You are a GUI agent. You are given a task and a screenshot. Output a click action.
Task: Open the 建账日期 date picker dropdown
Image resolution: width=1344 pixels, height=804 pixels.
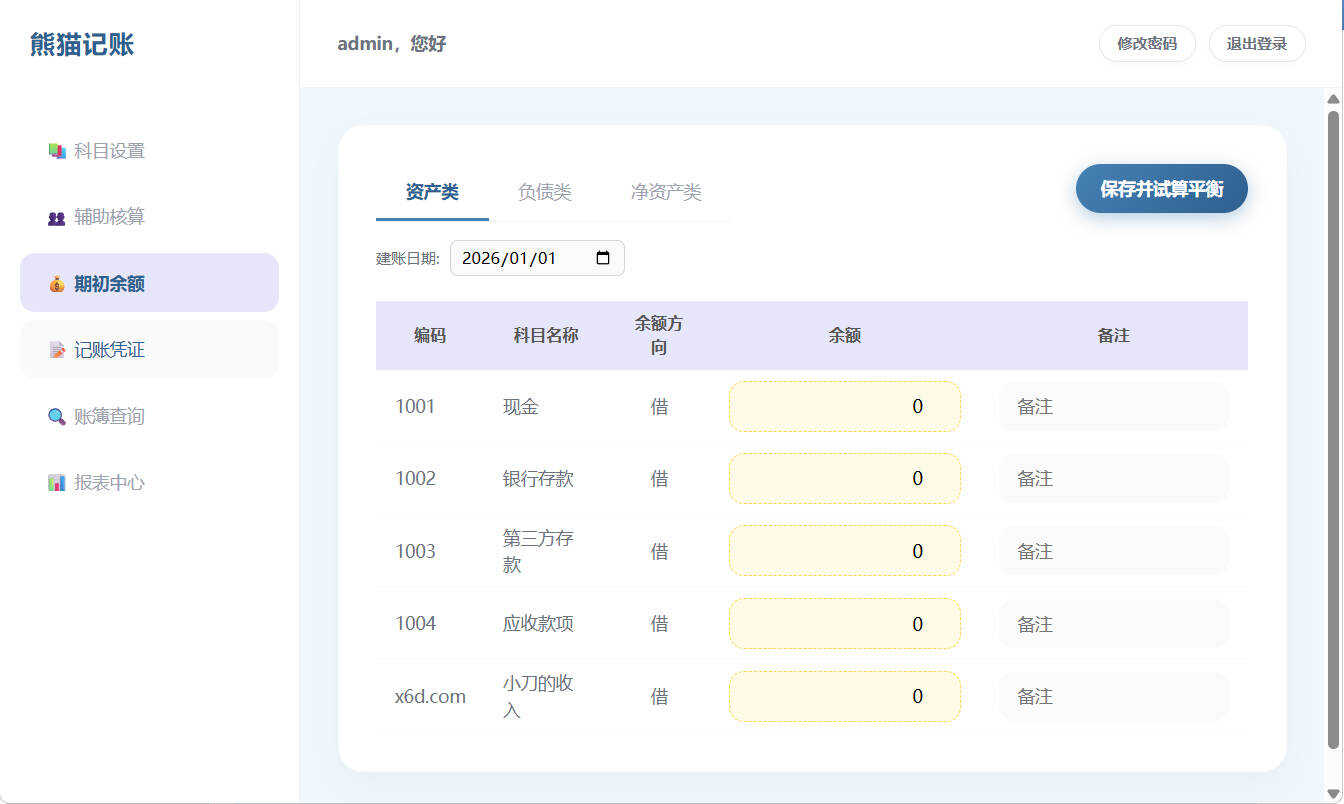point(537,258)
